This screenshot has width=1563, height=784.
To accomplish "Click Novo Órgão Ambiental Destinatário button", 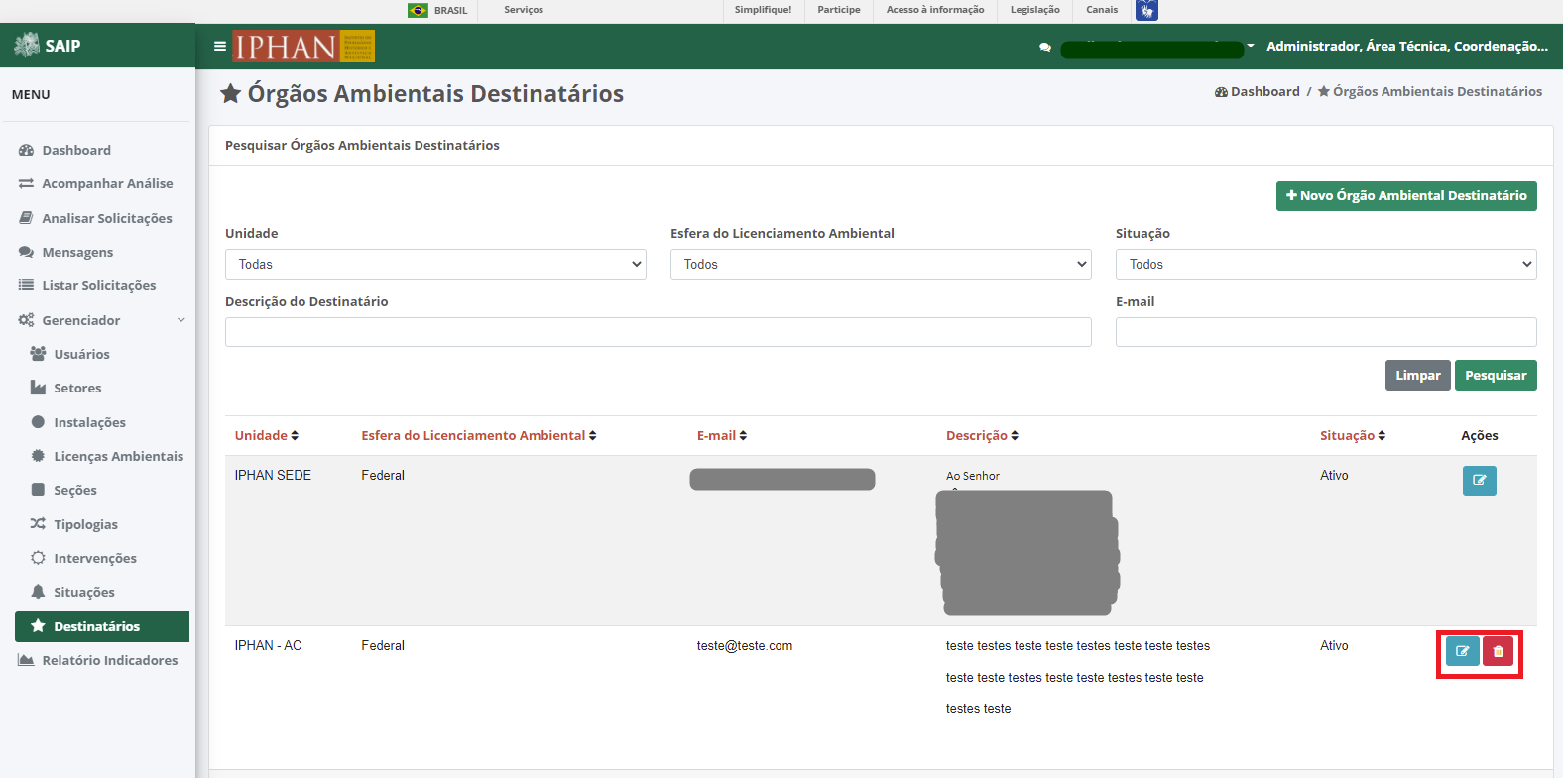I will [x=1406, y=196].
